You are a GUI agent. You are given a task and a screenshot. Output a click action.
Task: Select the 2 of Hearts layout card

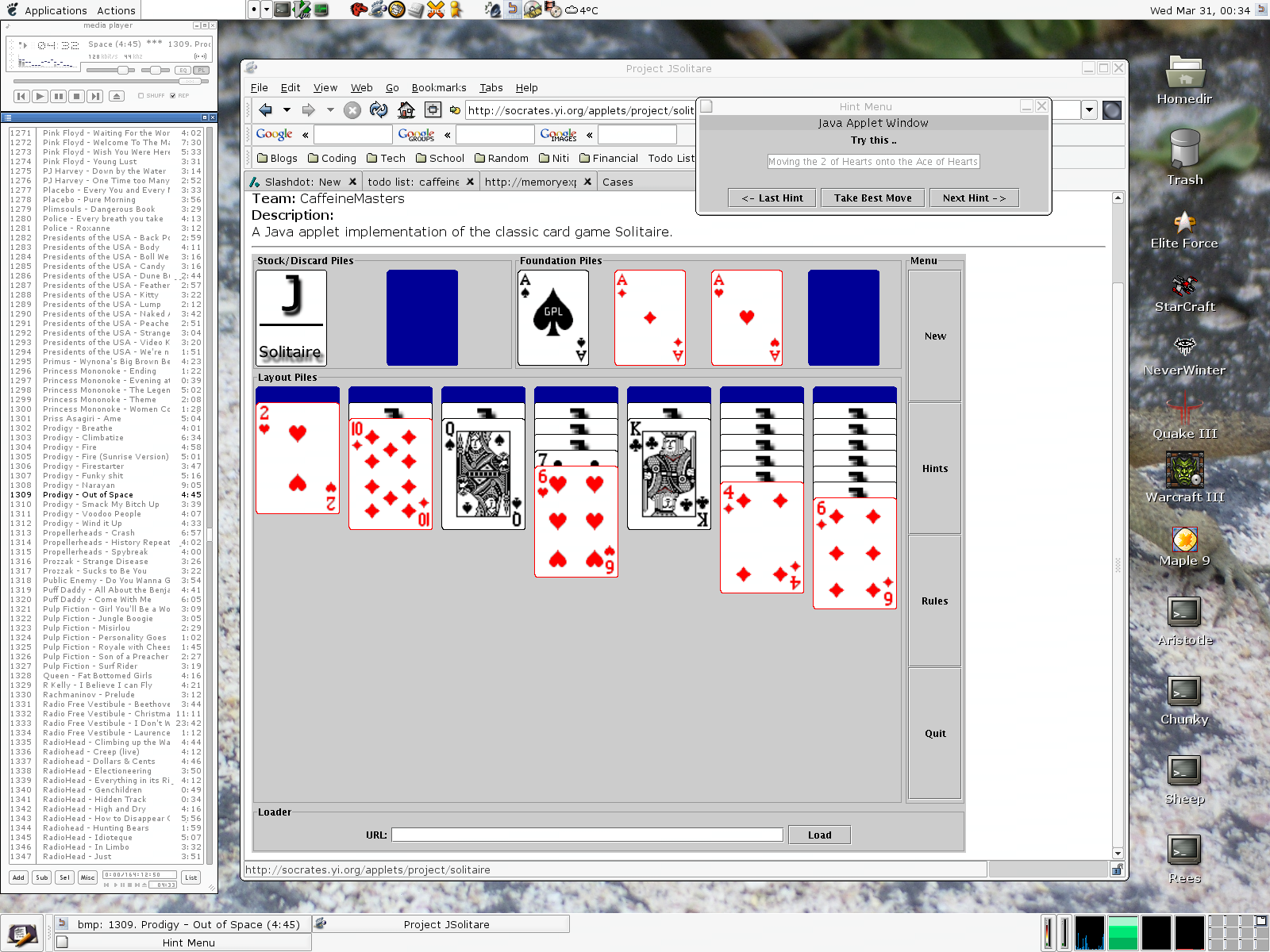298,458
